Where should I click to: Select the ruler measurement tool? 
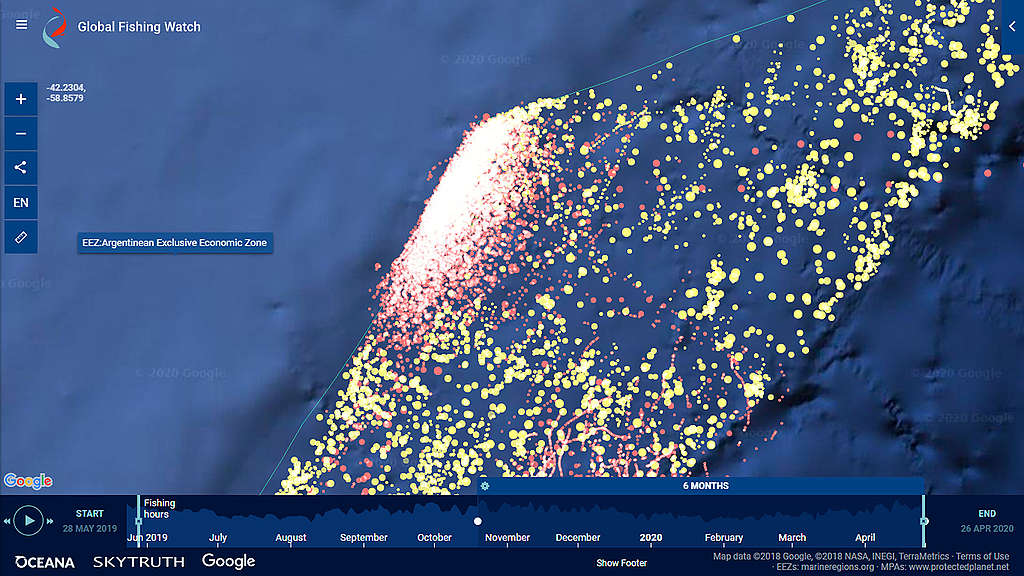21,237
